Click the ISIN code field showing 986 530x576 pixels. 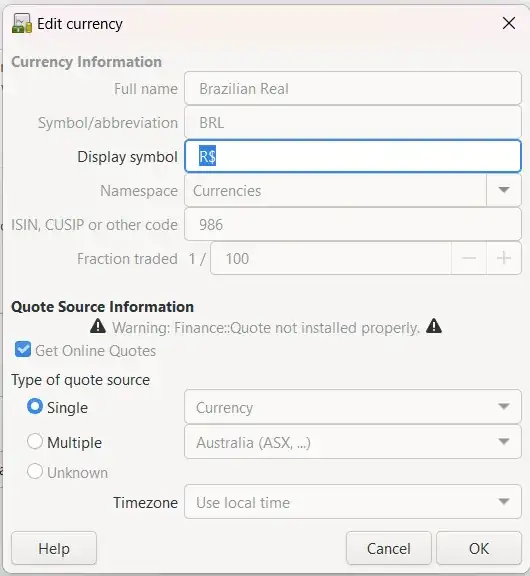coord(353,224)
